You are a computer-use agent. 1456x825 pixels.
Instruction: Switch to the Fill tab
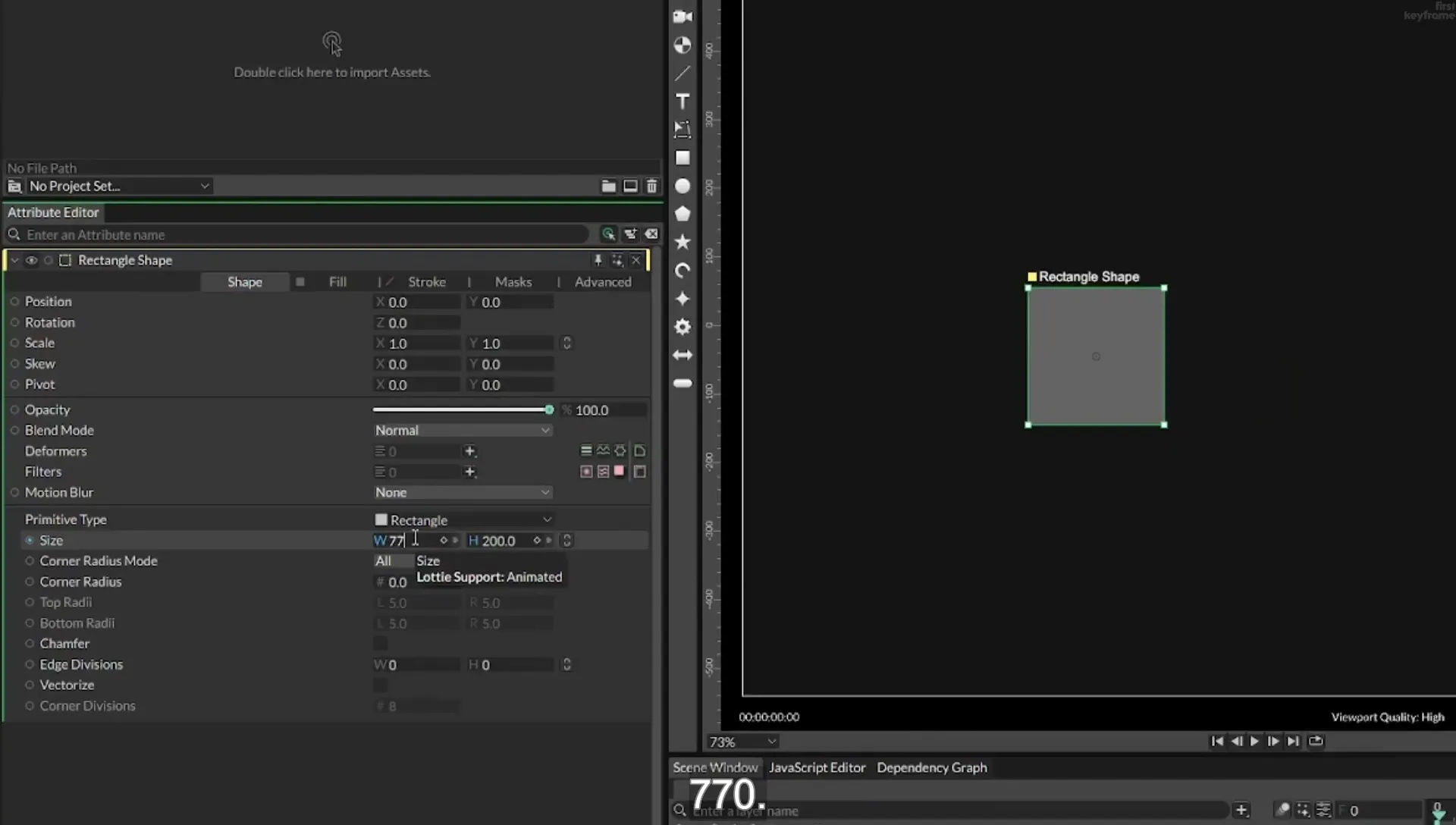coord(337,282)
